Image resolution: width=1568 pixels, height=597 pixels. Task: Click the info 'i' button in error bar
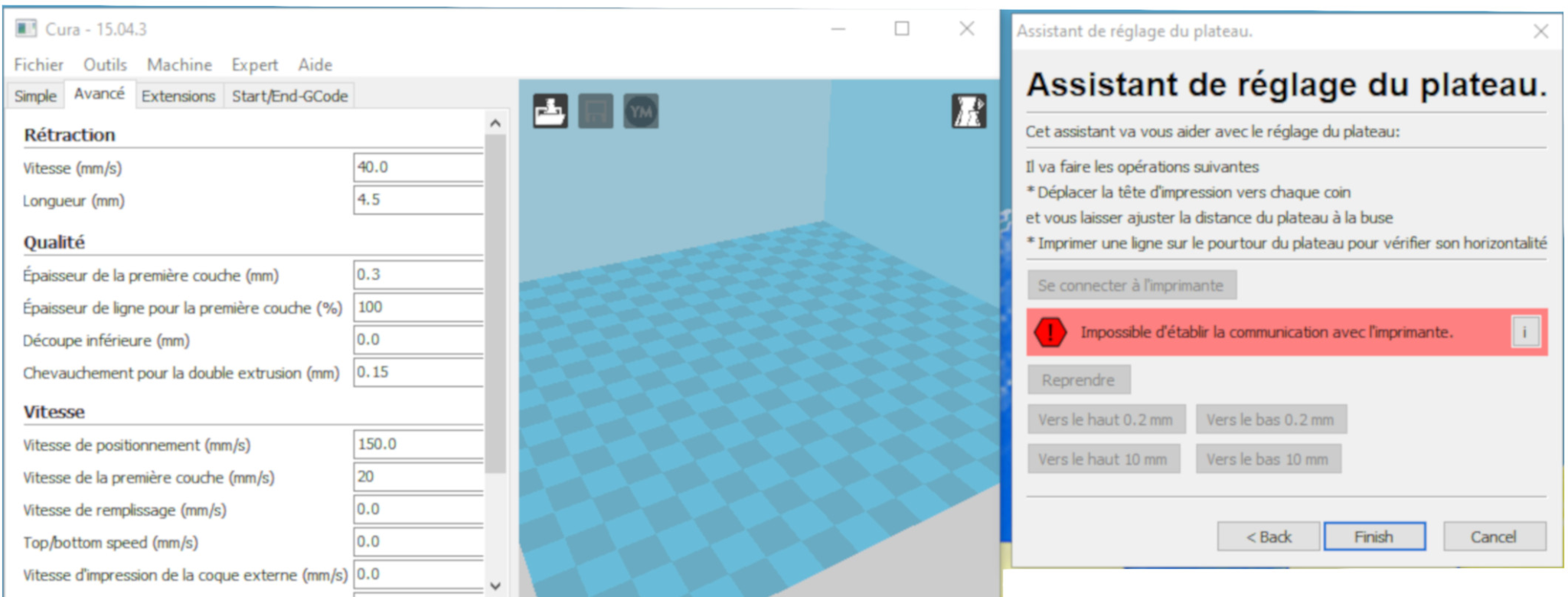click(1525, 332)
